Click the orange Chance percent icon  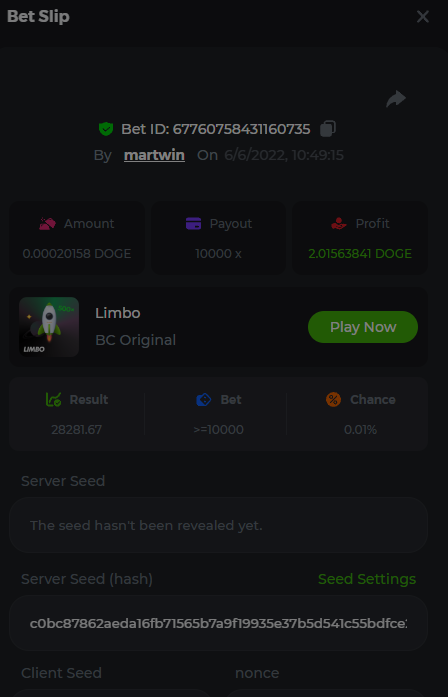[333, 400]
